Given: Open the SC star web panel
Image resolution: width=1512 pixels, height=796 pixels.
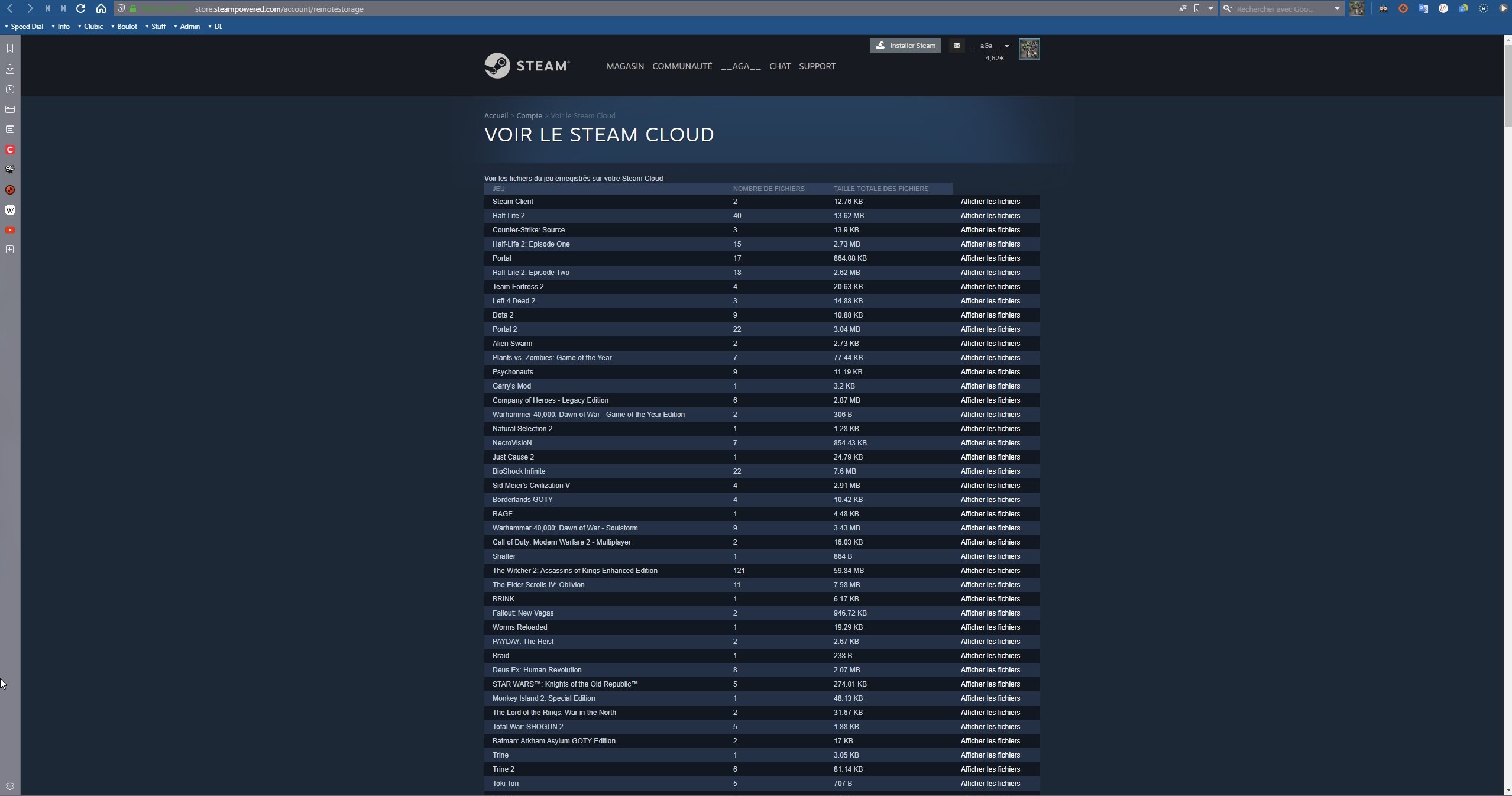Looking at the screenshot, I should [10, 170].
